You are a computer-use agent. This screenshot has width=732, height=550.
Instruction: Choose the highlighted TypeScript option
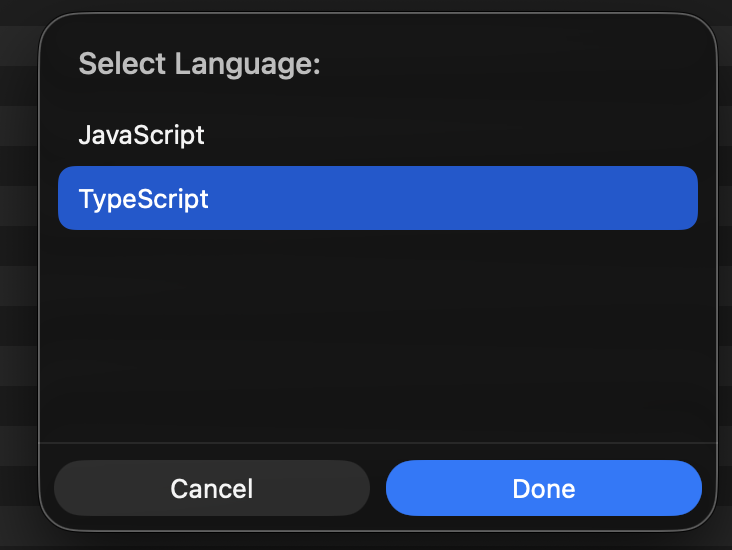point(378,198)
